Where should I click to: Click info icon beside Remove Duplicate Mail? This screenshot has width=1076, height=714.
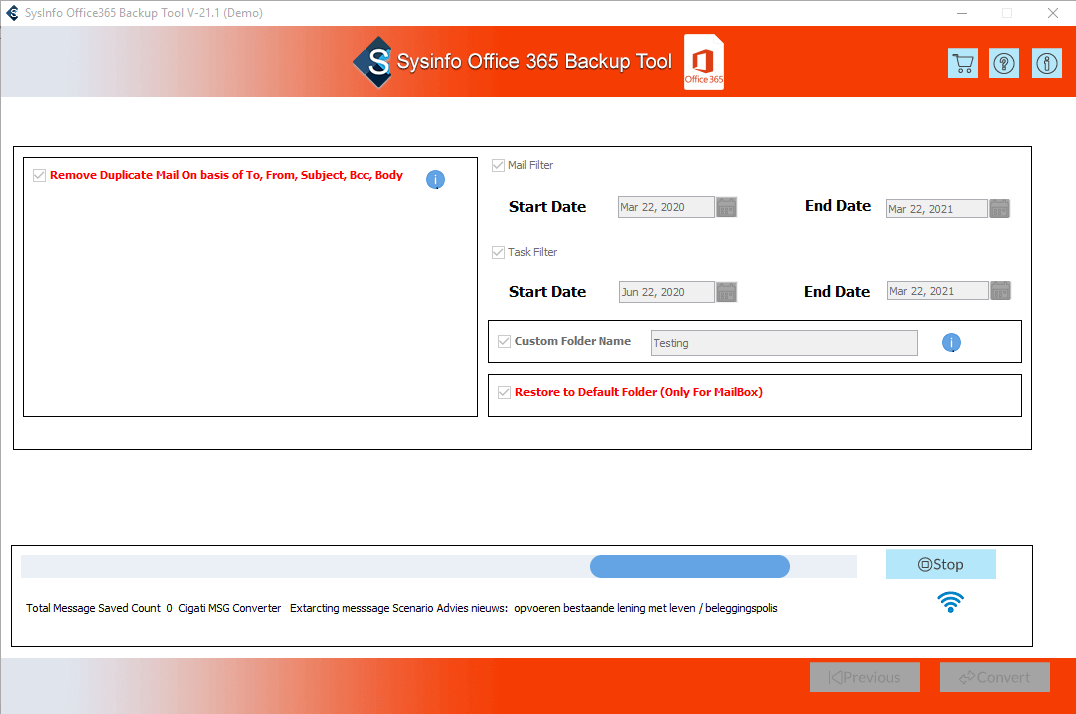pyautogui.click(x=435, y=180)
